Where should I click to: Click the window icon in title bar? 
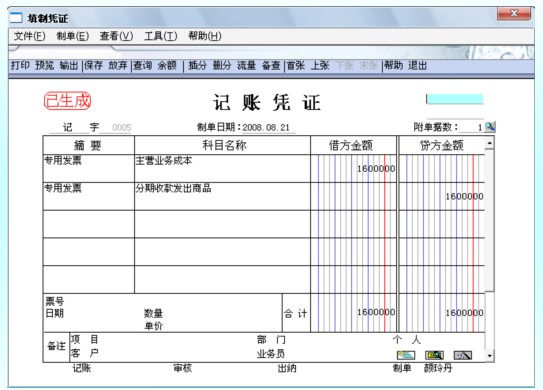point(16,18)
